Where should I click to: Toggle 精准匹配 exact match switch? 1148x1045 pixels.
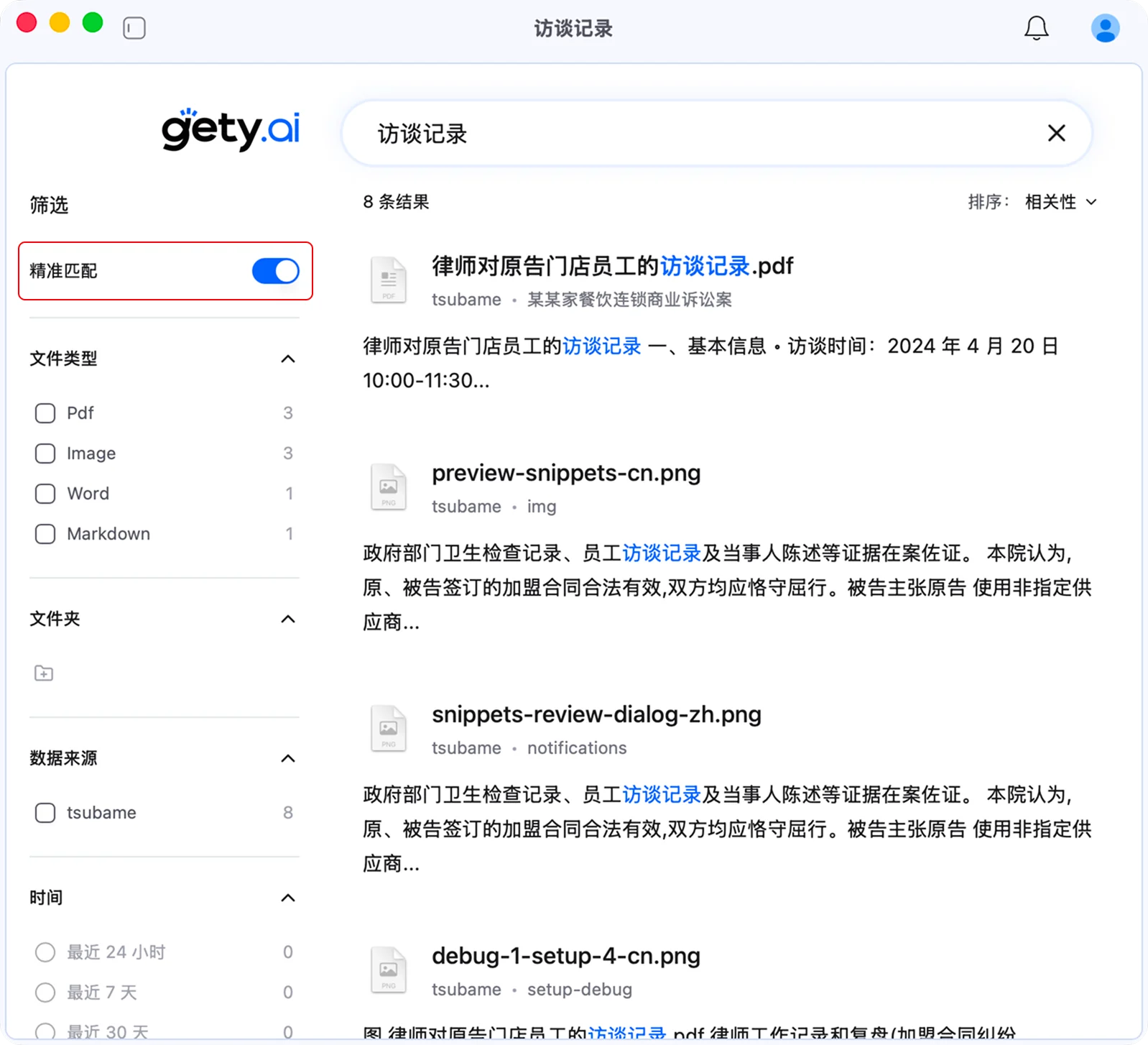pos(275,271)
